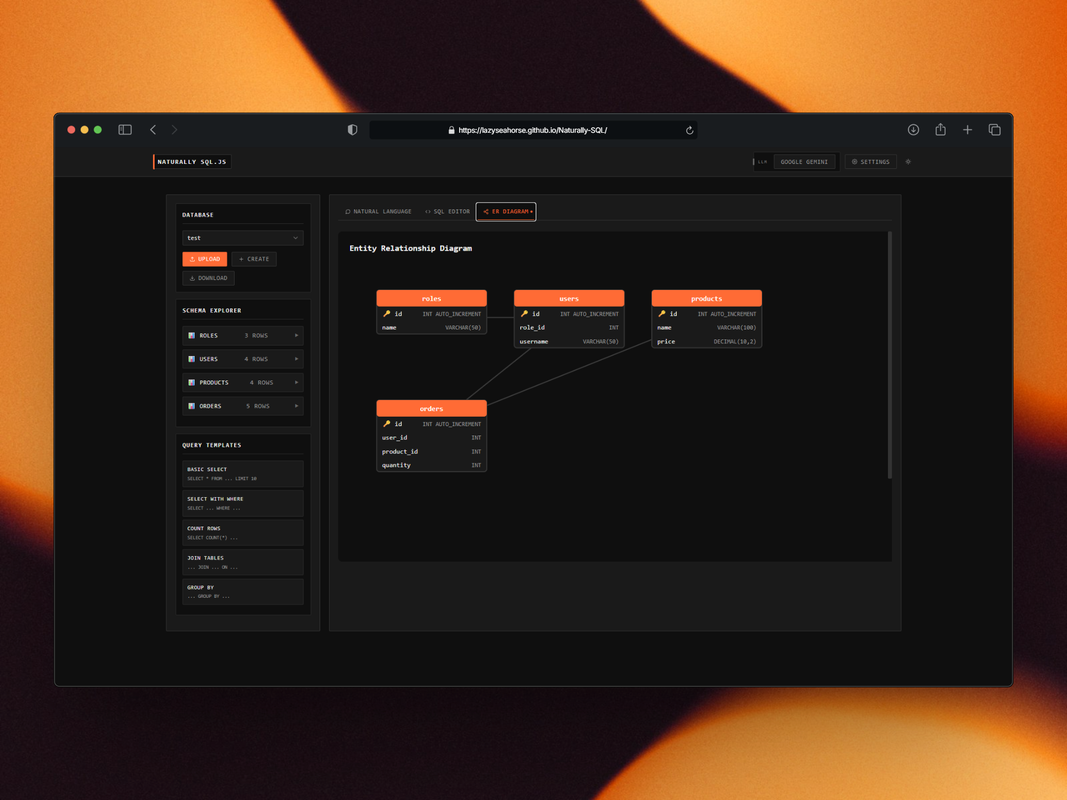Viewport: 1067px width, 800px height.
Task: Click the USERS table icon
Action: 192,359
